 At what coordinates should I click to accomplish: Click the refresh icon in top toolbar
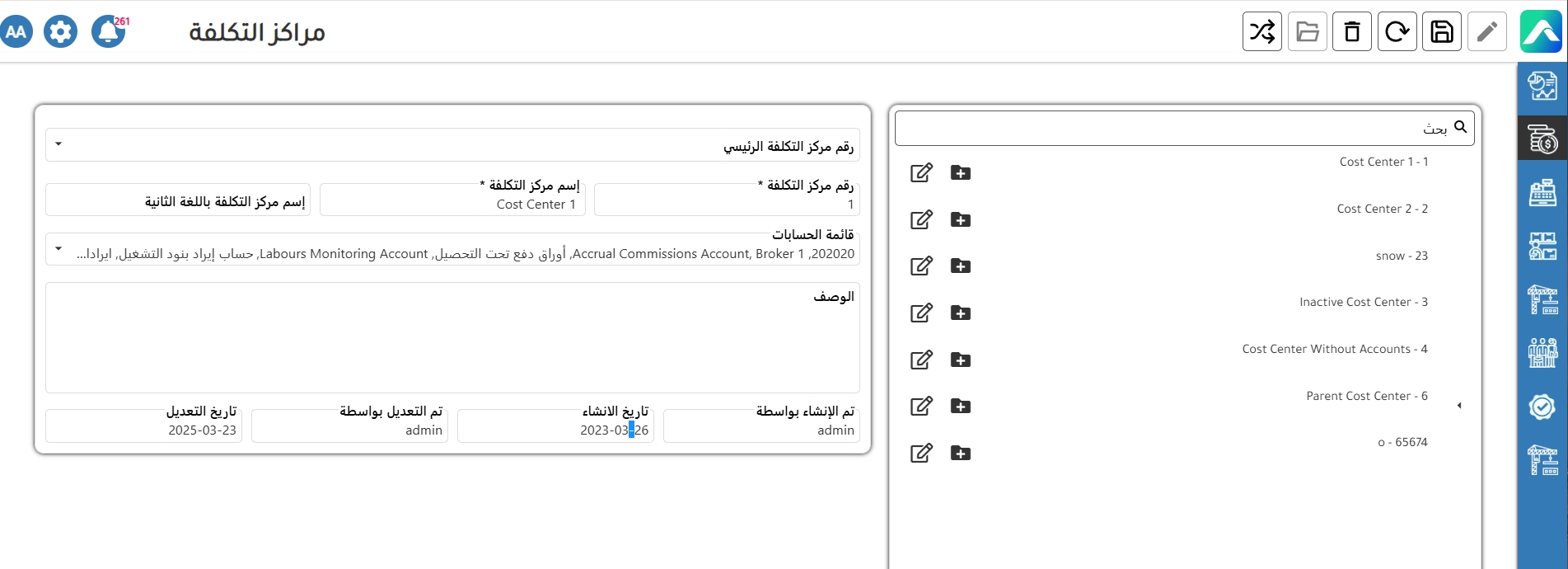pyautogui.click(x=1397, y=32)
